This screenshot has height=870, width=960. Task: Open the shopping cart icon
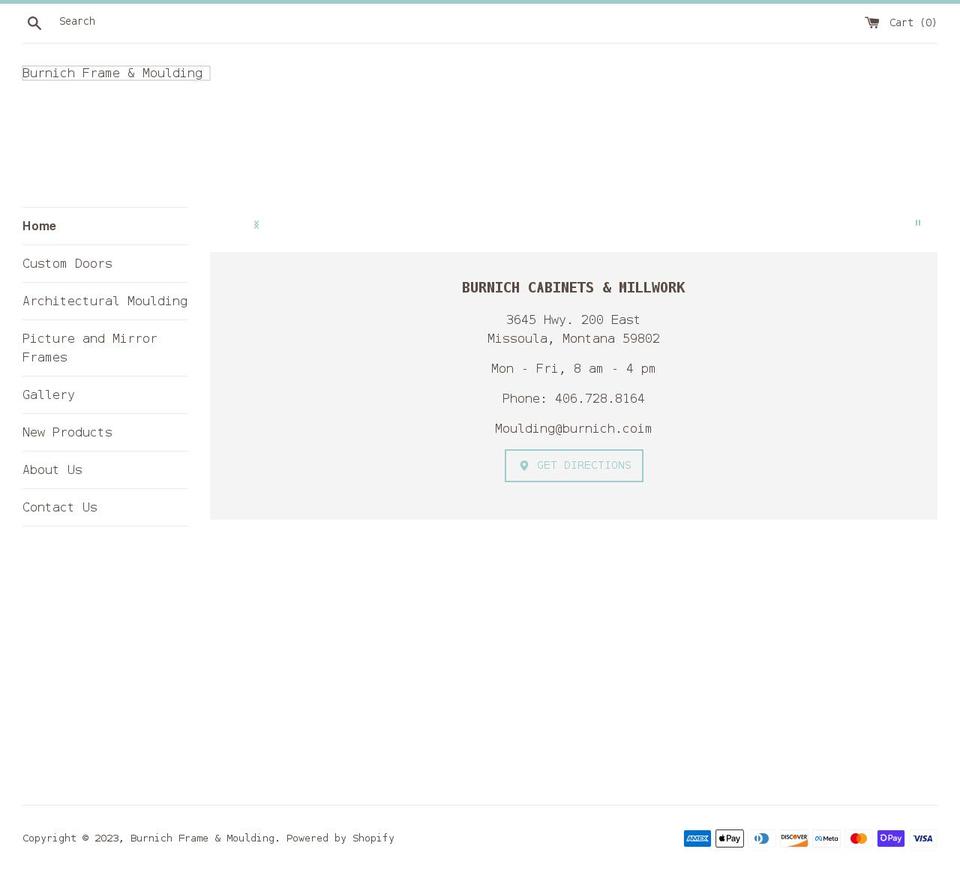click(872, 23)
